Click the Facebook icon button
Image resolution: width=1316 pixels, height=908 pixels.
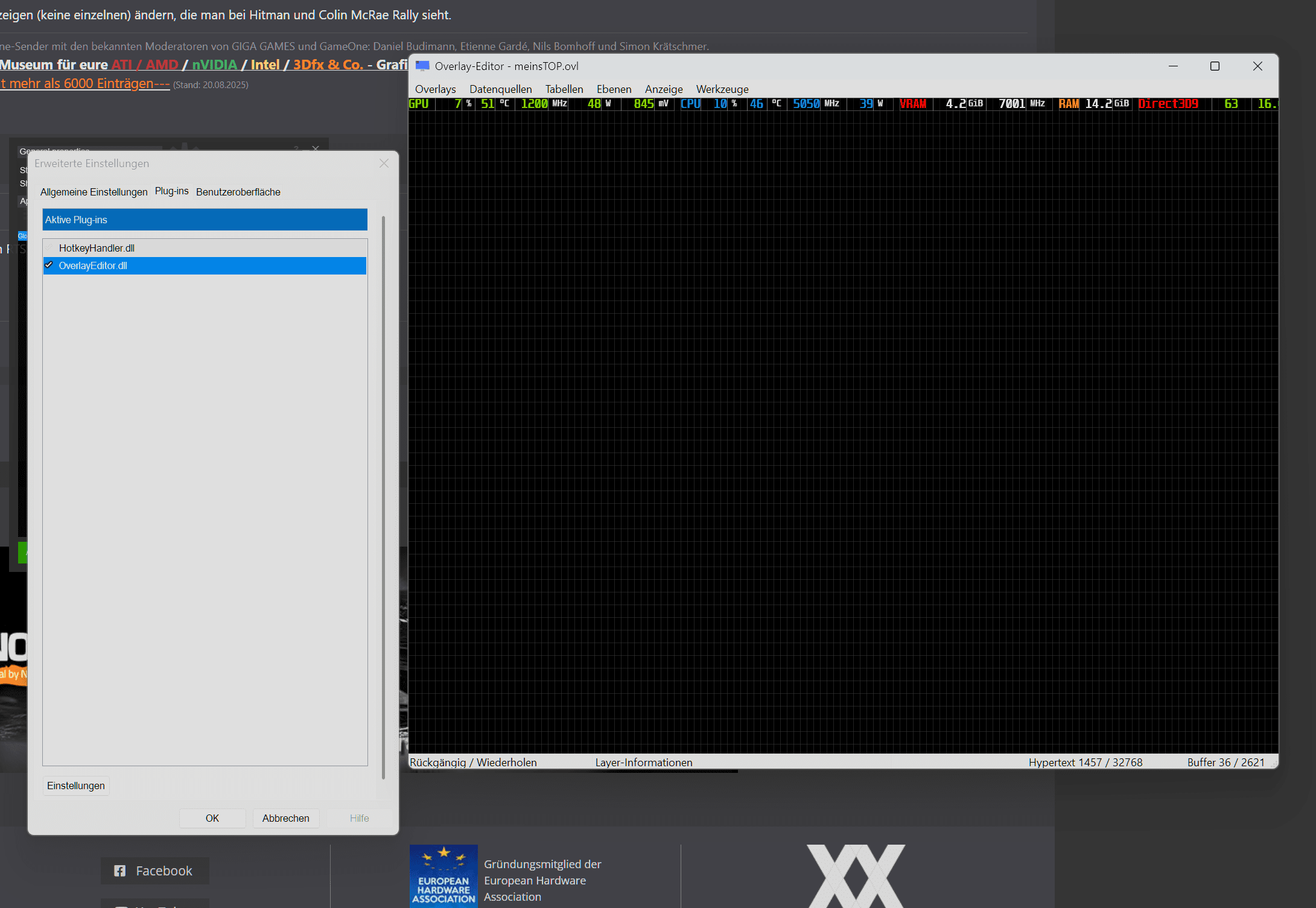154,871
